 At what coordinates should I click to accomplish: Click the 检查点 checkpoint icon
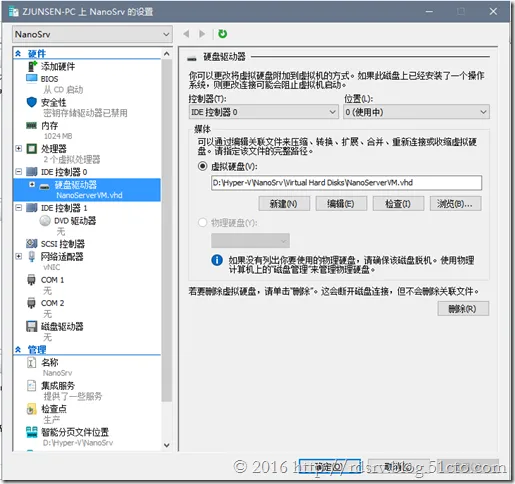[31, 409]
